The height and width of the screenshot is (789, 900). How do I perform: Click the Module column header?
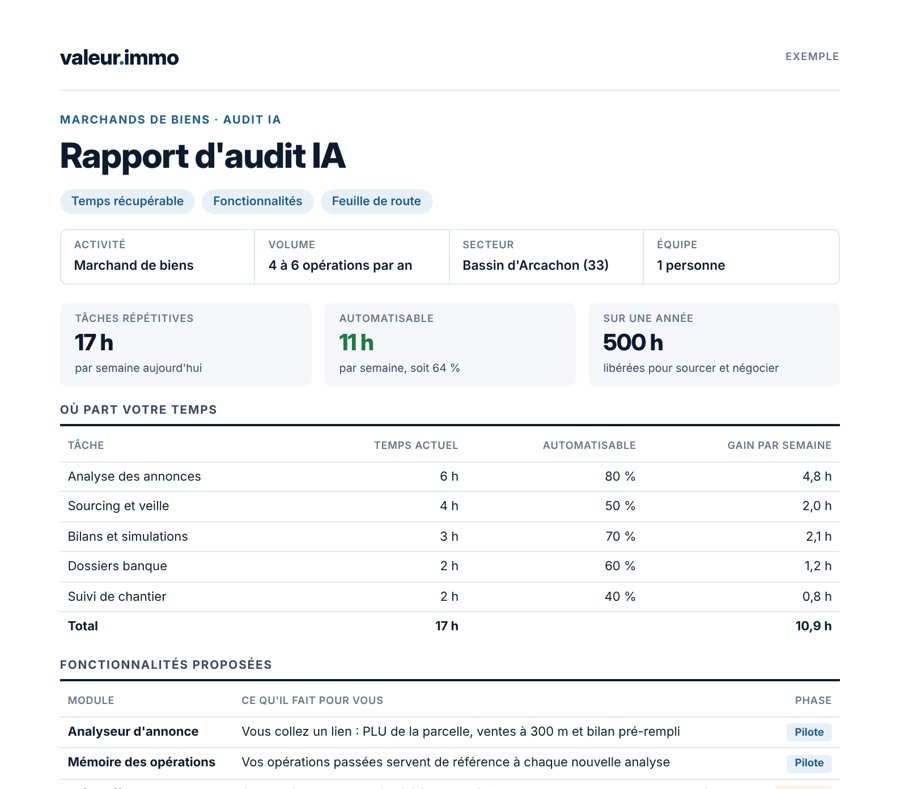click(91, 700)
